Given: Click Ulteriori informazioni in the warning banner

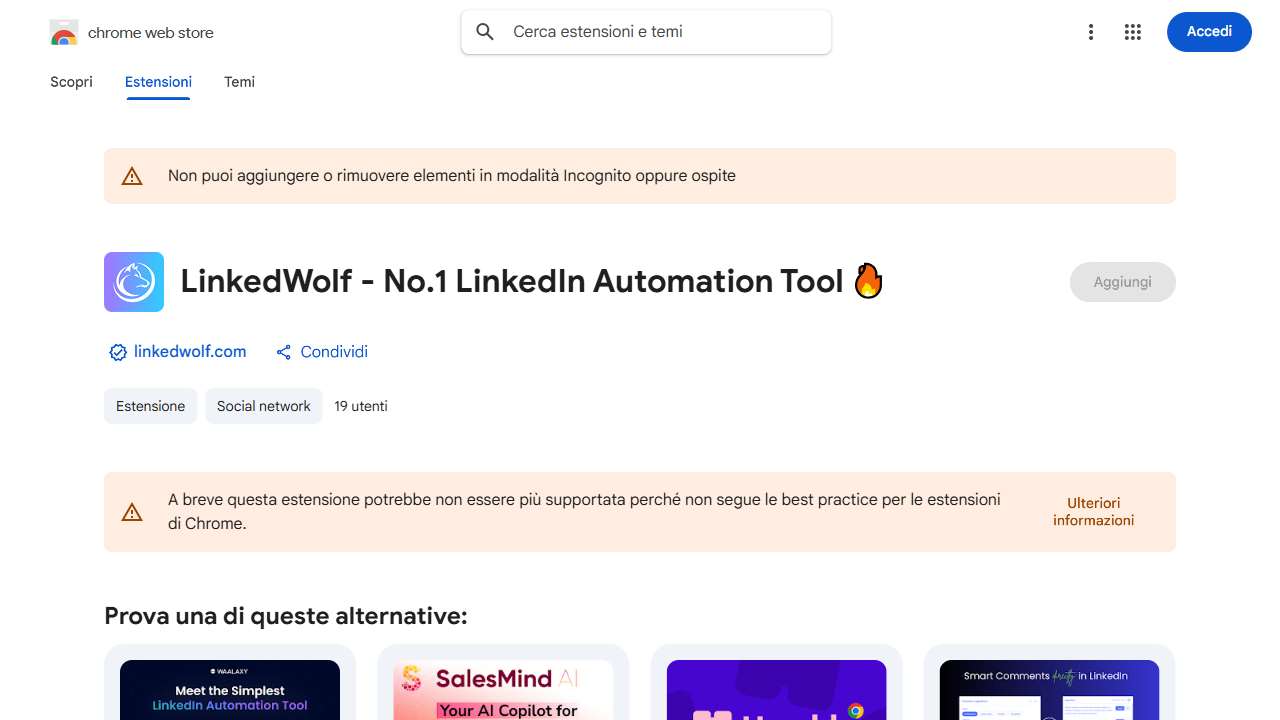Looking at the screenshot, I should tap(1092, 512).
